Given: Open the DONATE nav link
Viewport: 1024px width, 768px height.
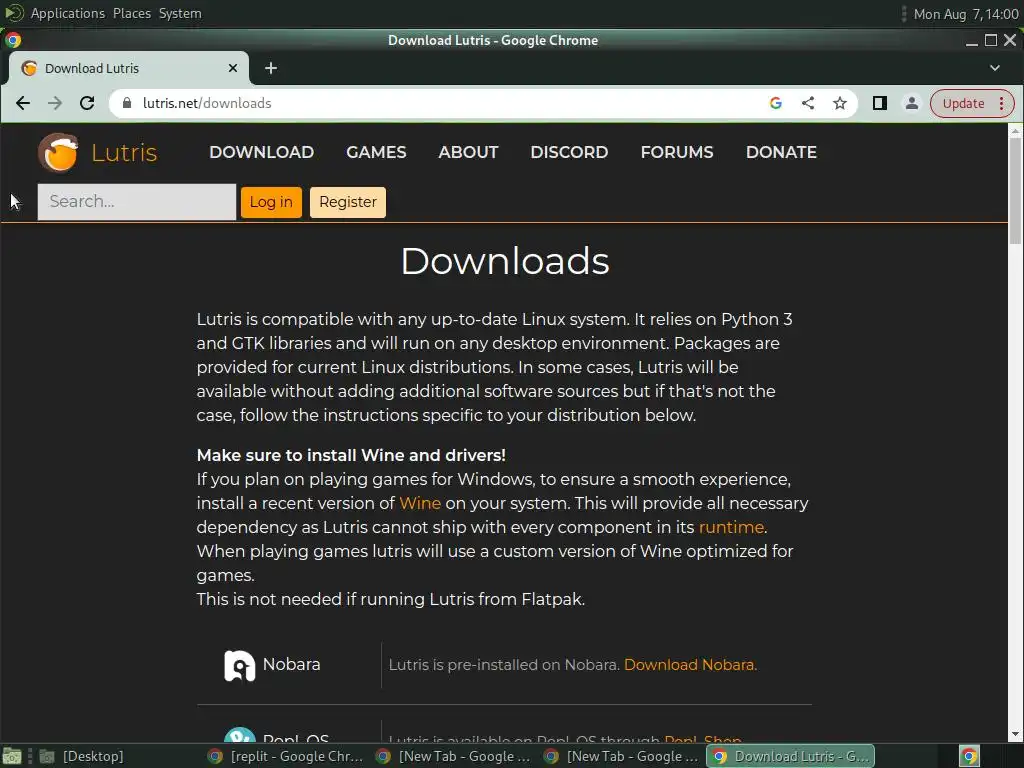Looking at the screenshot, I should (781, 152).
